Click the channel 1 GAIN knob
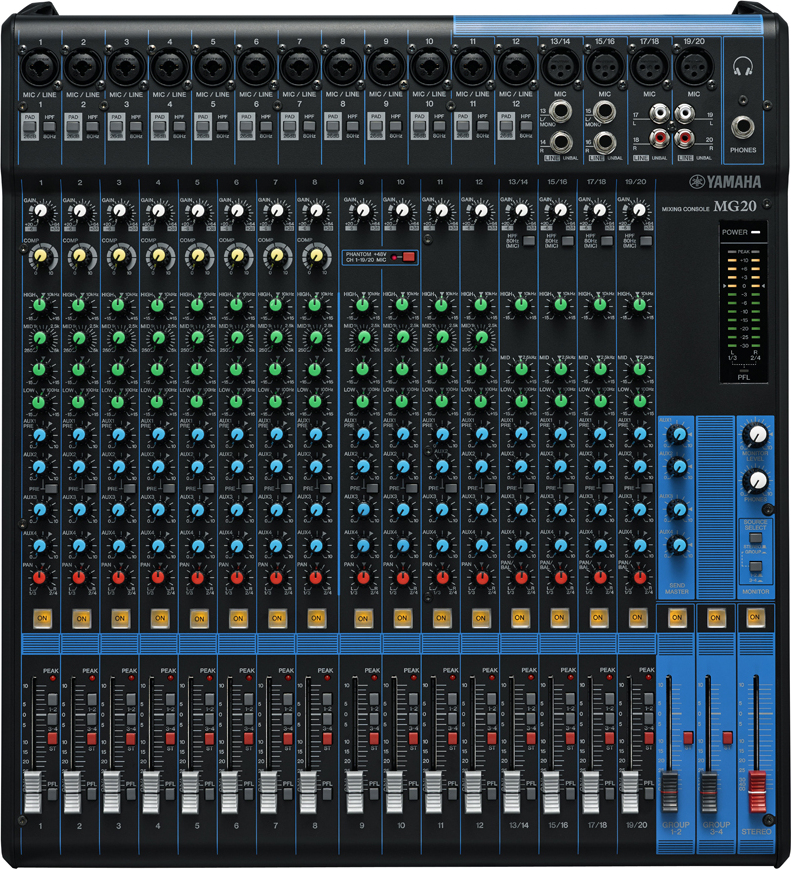 click(40, 211)
